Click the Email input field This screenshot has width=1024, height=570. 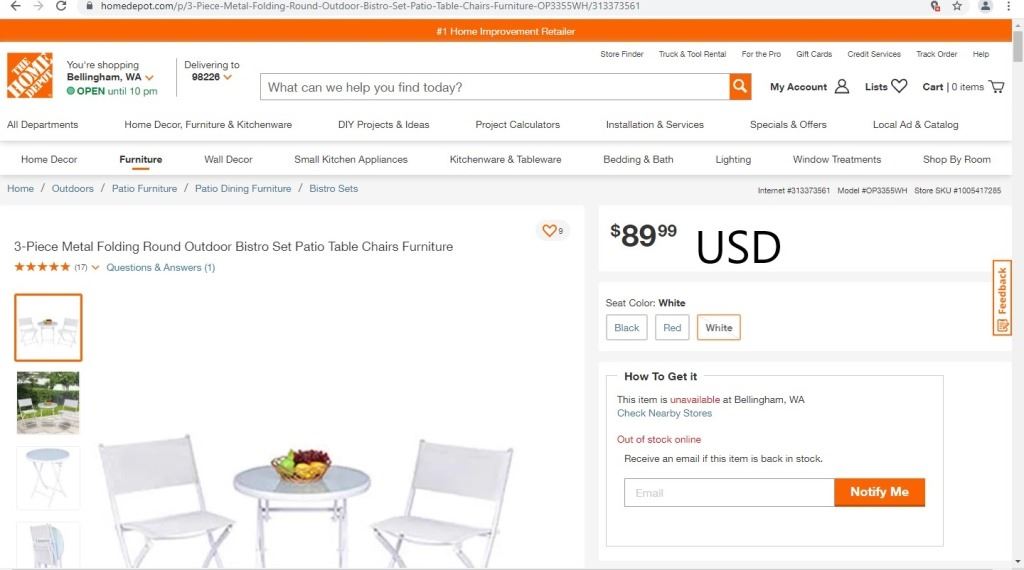coord(729,493)
